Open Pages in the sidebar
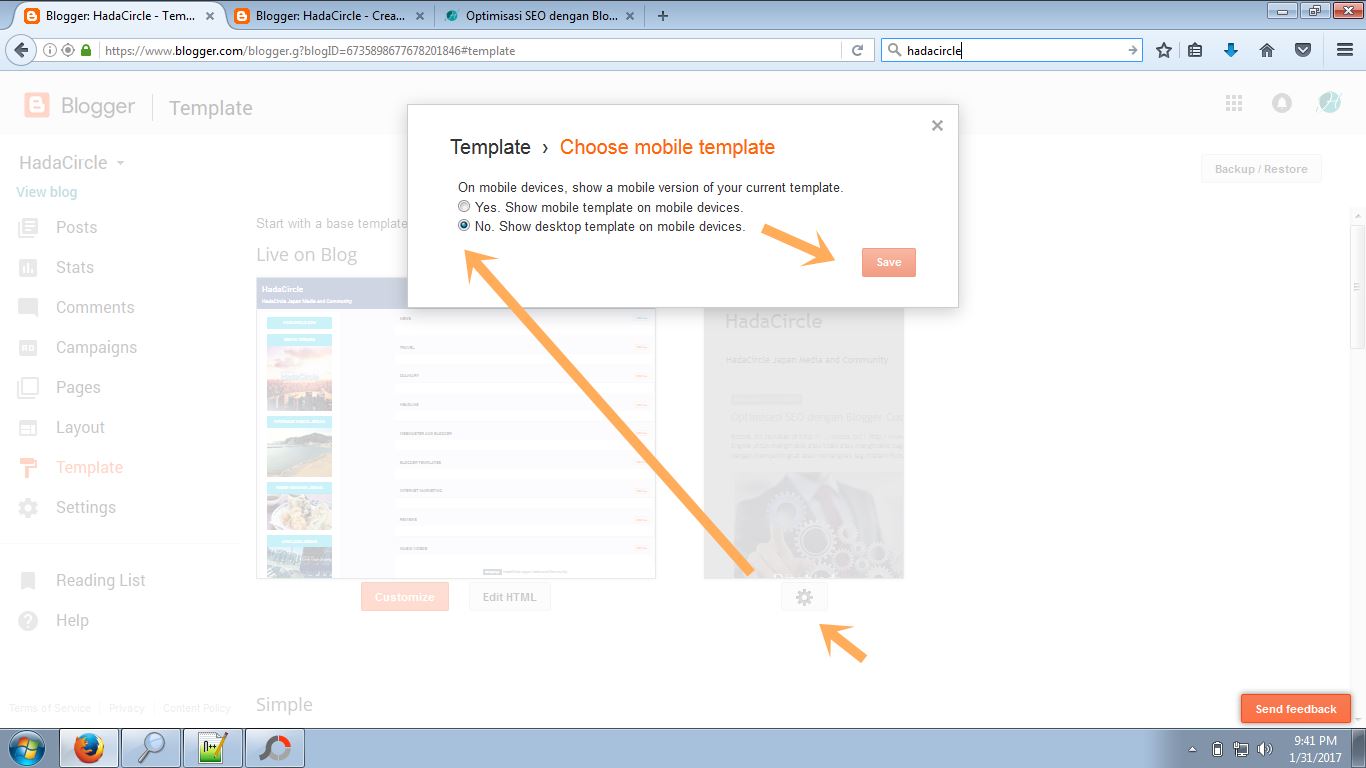 click(78, 387)
